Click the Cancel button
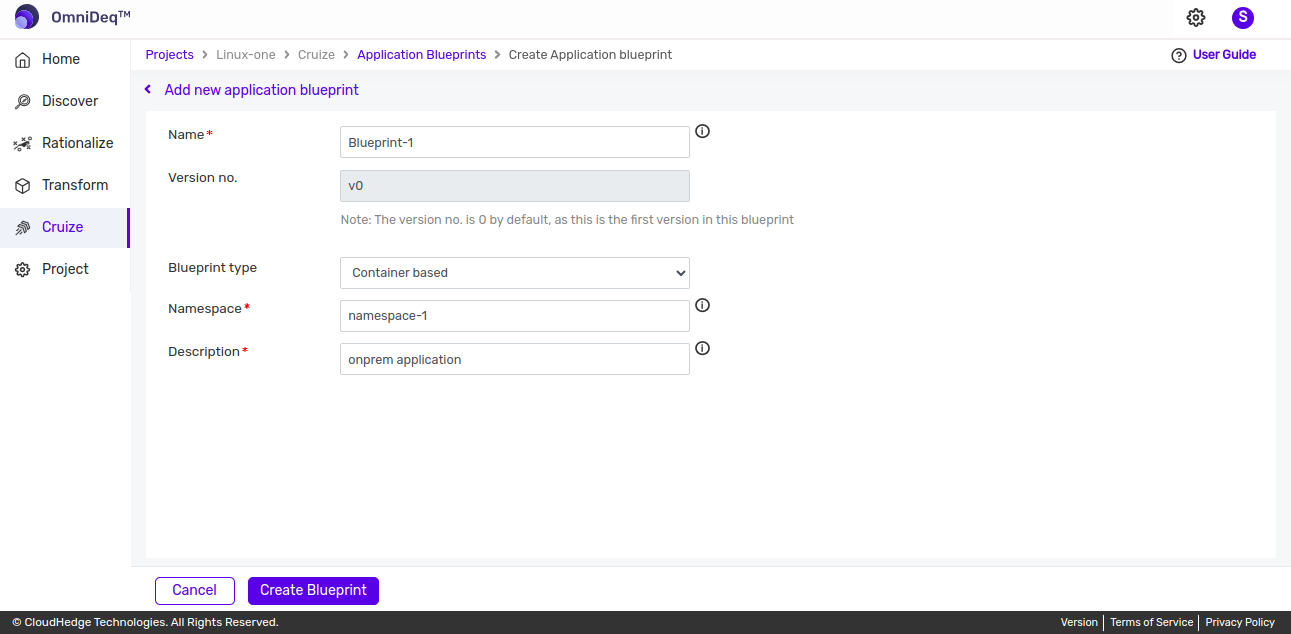Image resolution: width=1291 pixels, height=634 pixels. [195, 590]
